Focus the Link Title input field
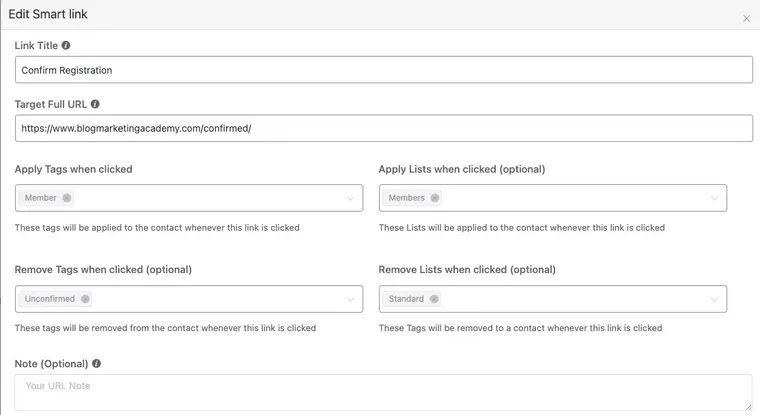Viewport: 760px width, 415px height. [384, 70]
